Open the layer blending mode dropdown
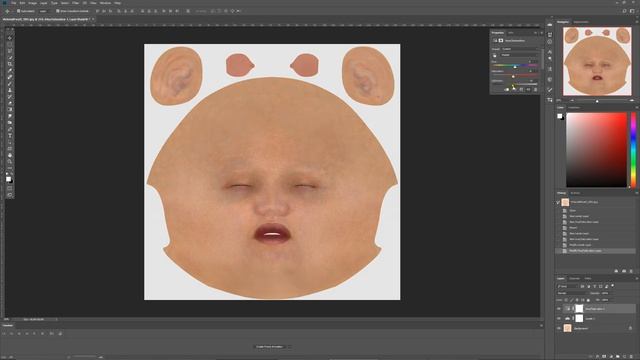This screenshot has height=360, width=640. pyautogui.click(x=572, y=293)
